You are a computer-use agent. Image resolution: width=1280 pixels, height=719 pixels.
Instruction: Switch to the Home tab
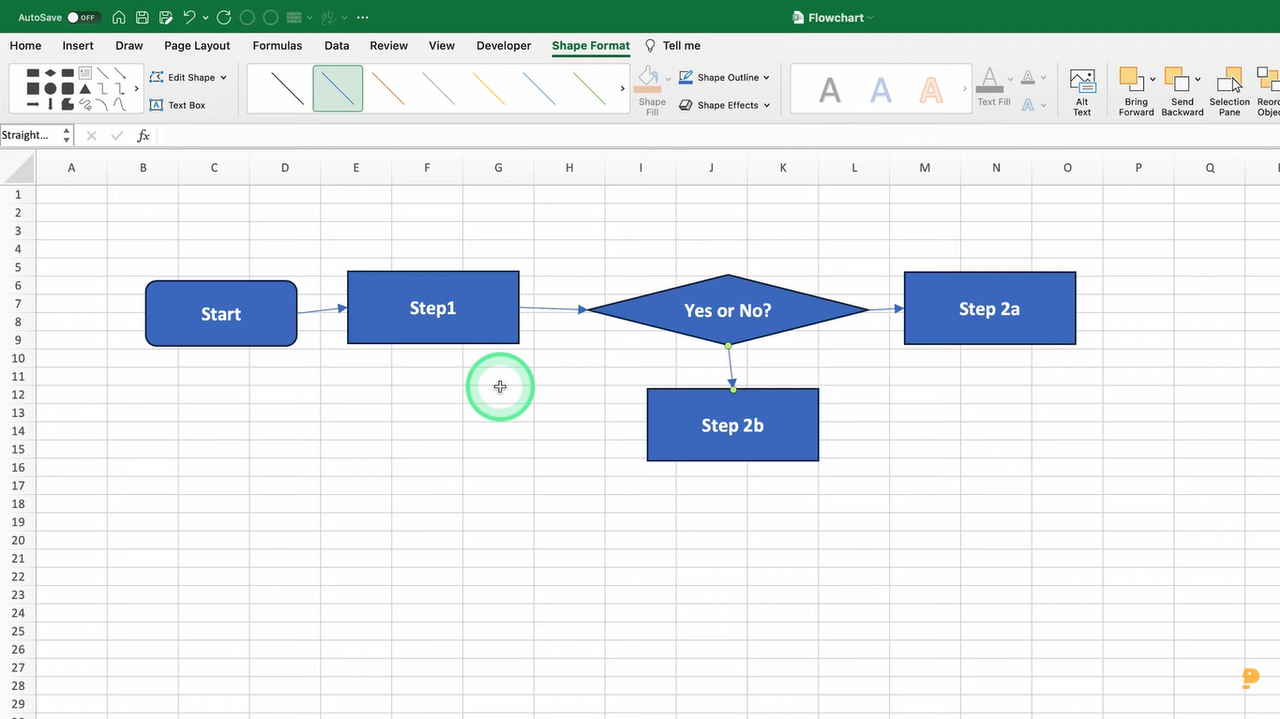(25, 45)
